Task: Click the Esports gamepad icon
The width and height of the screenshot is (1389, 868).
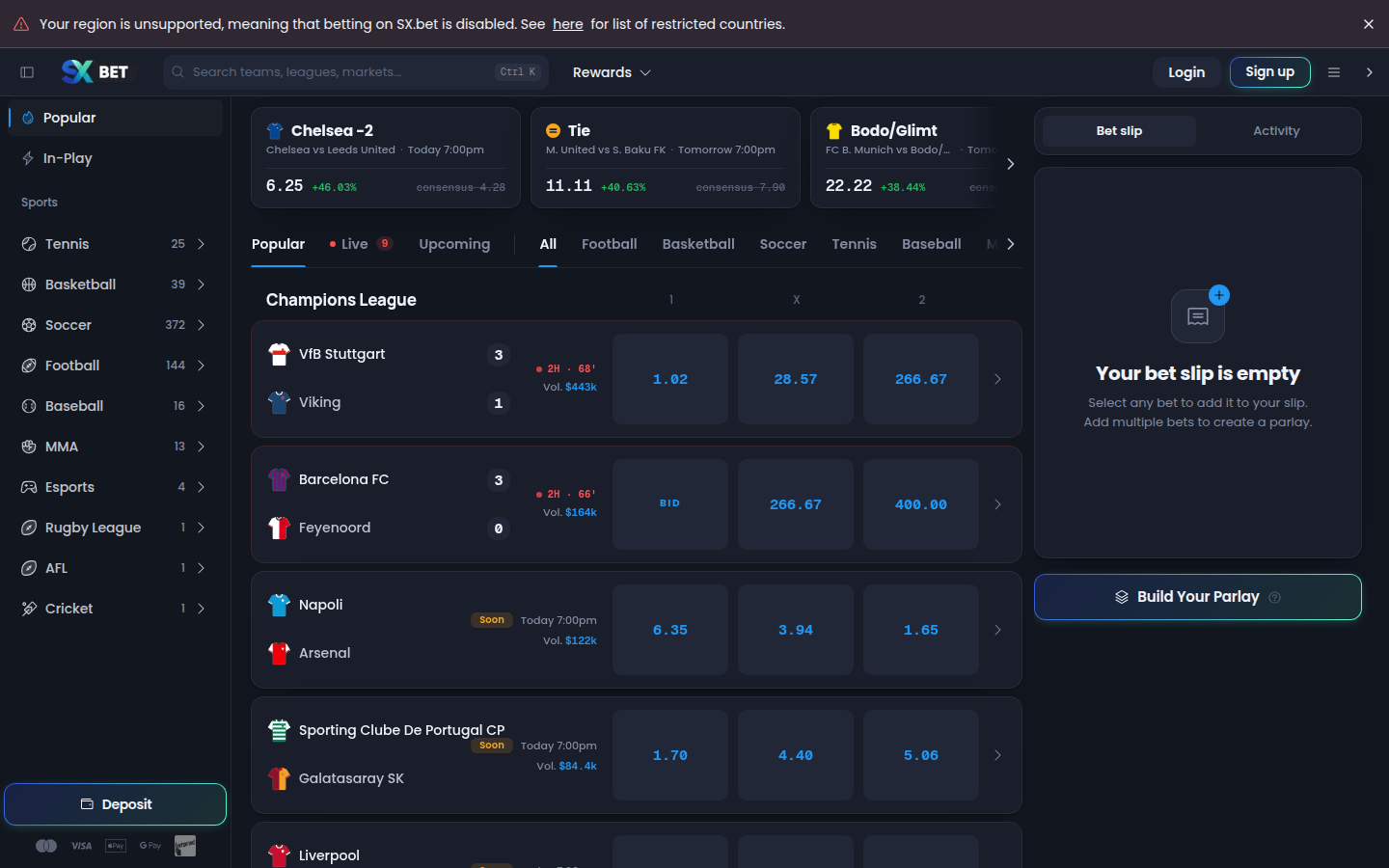Action: [29, 487]
